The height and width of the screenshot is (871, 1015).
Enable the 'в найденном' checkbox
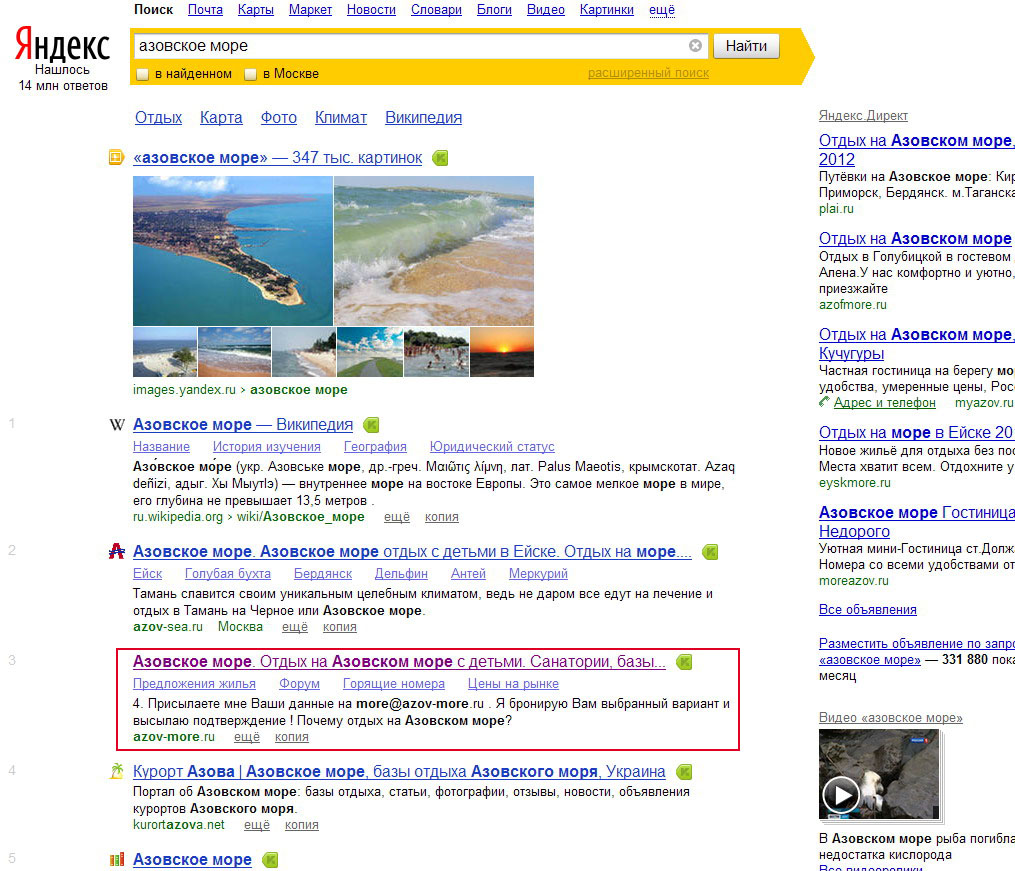tap(142, 74)
